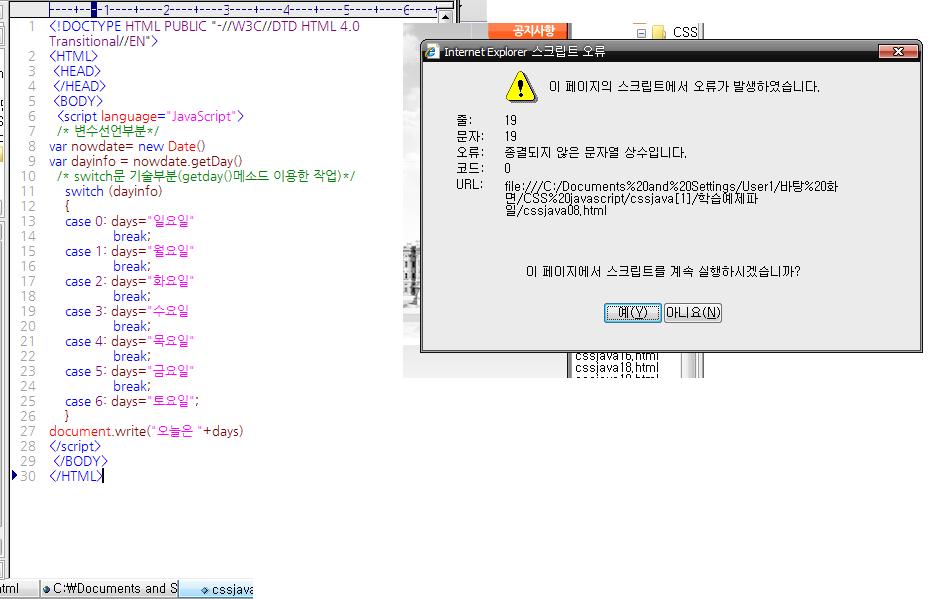Click the case 6 토요일 line in the editor
The image size is (929, 599).
click(x=132, y=401)
